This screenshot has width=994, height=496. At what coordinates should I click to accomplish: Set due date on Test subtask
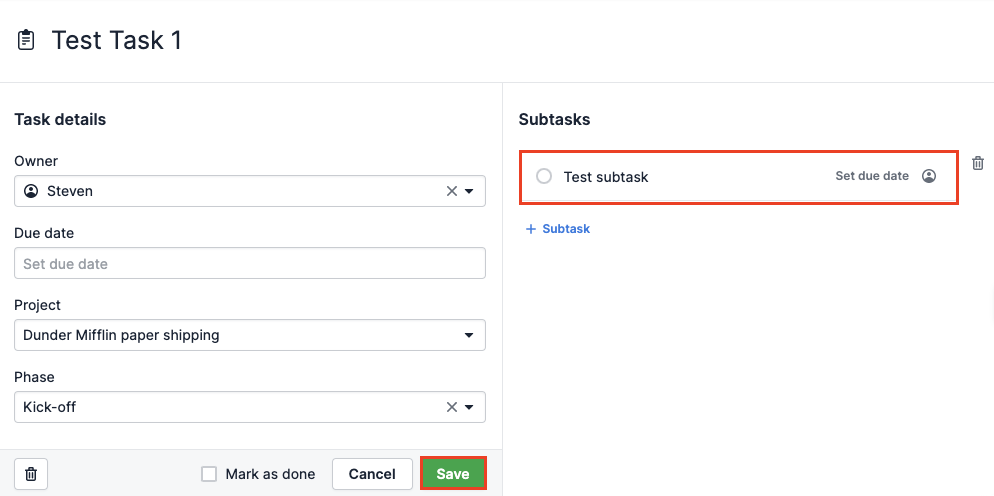872,176
